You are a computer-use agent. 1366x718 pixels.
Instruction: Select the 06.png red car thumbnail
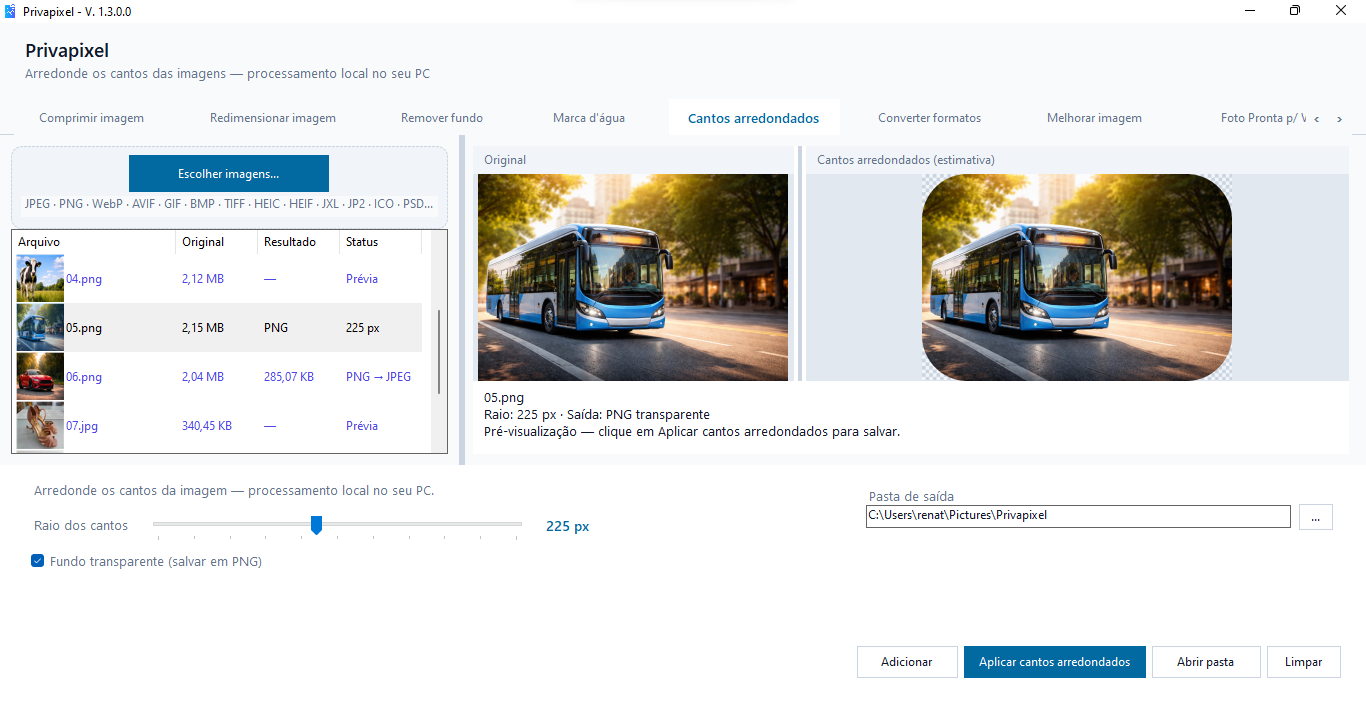coord(40,376)
